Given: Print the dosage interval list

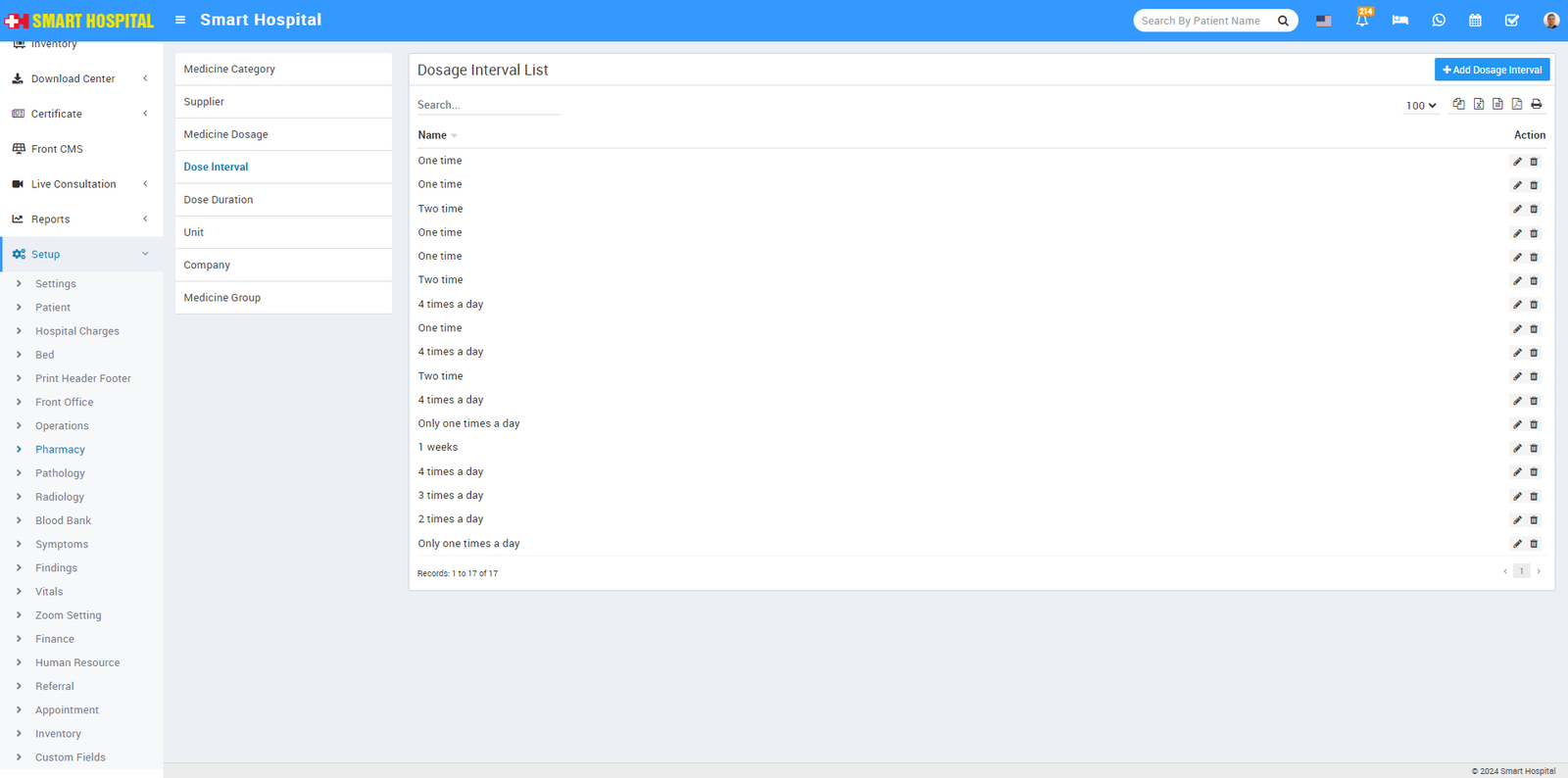Looking at the screenshot, I should (1536, 104).
